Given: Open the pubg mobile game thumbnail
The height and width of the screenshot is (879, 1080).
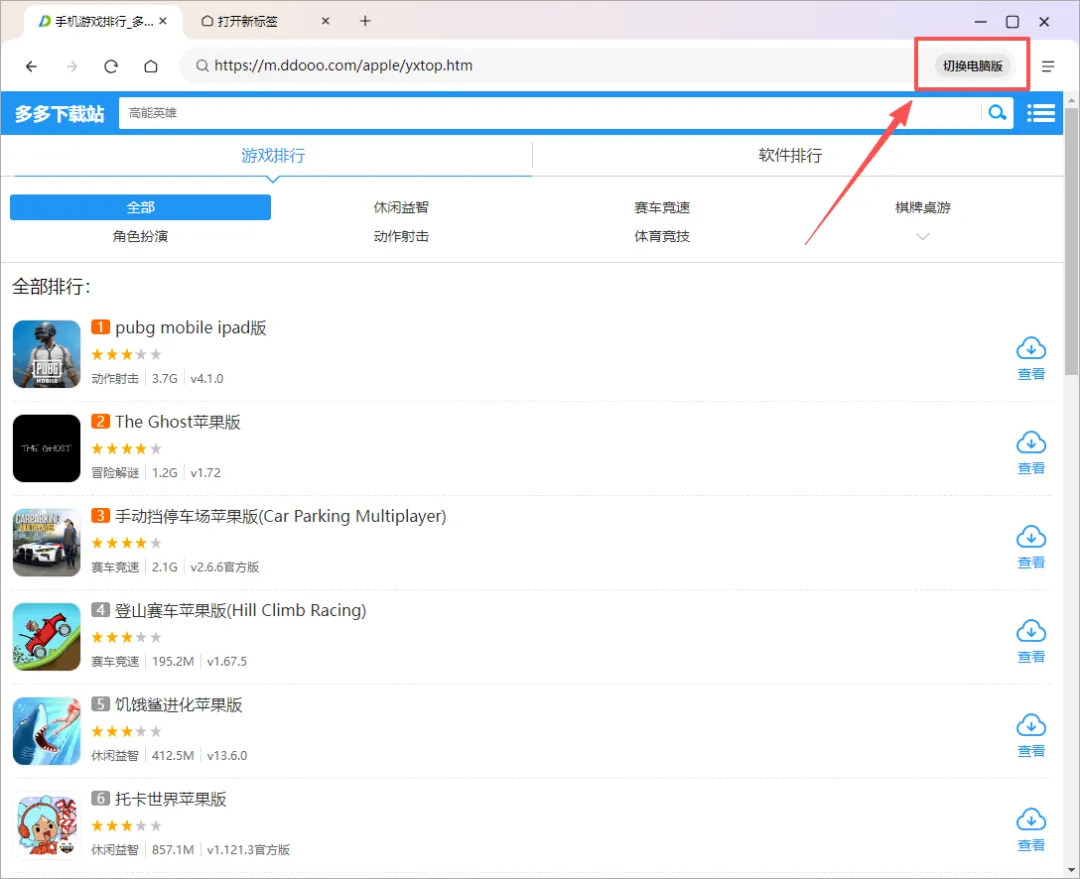Looking at the screenshot, I should [47, 354].
